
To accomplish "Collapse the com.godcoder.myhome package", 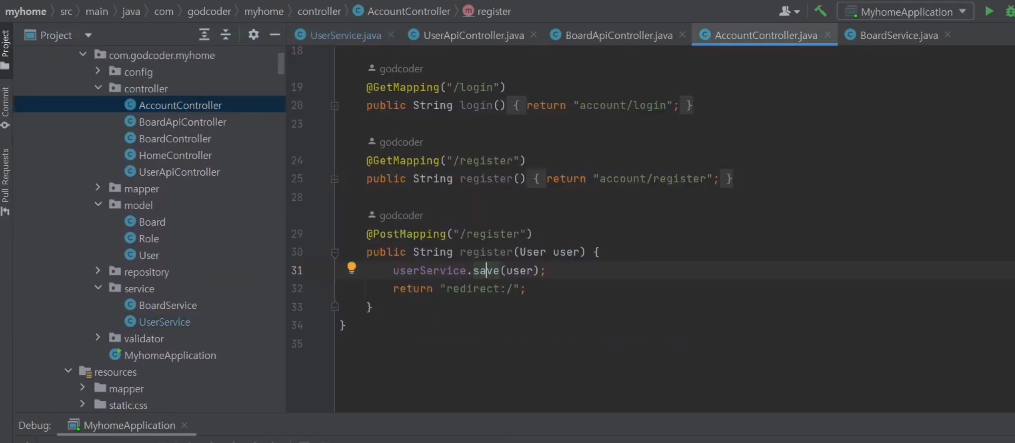I will 83,55.
